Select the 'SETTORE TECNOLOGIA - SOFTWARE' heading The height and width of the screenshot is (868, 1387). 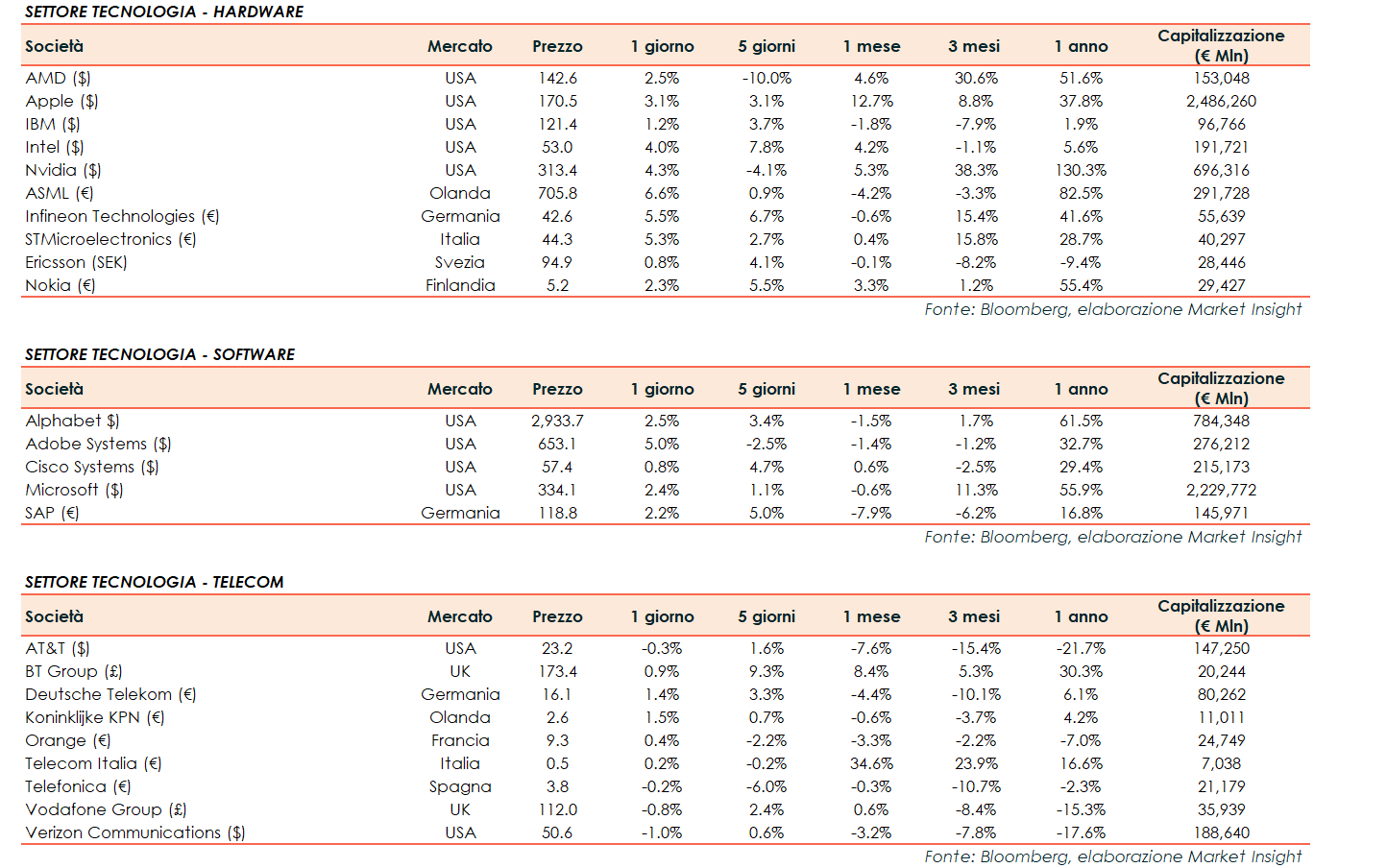(159, 354)
